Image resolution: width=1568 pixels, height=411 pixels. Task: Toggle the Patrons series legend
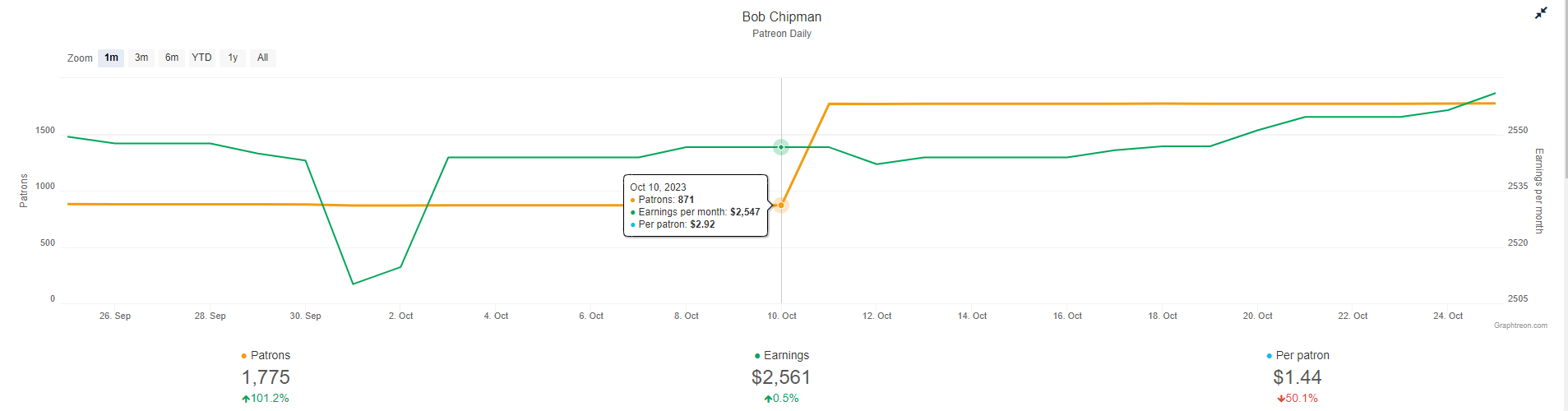[271, 355]
